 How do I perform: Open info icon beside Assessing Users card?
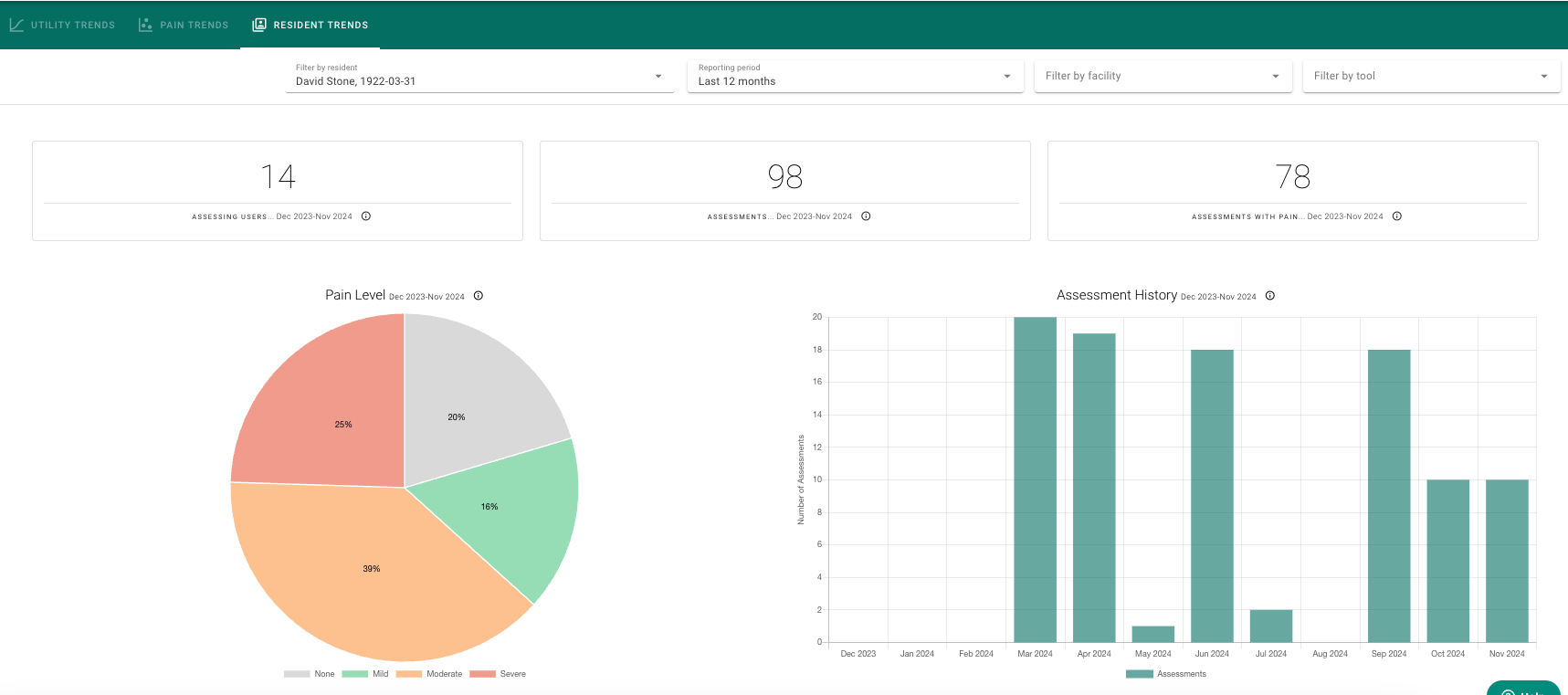pyautogui.click(x=366, y=216)
